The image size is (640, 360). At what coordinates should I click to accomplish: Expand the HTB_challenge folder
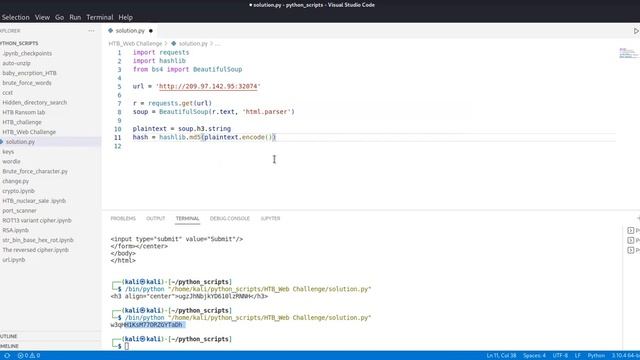pos(22,122)
